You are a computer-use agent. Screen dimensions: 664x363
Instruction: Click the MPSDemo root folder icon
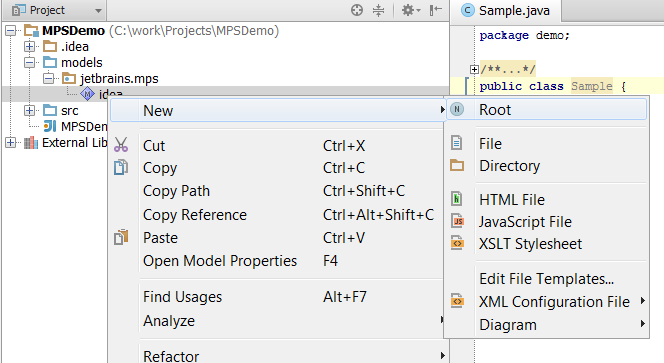(31, 30)
